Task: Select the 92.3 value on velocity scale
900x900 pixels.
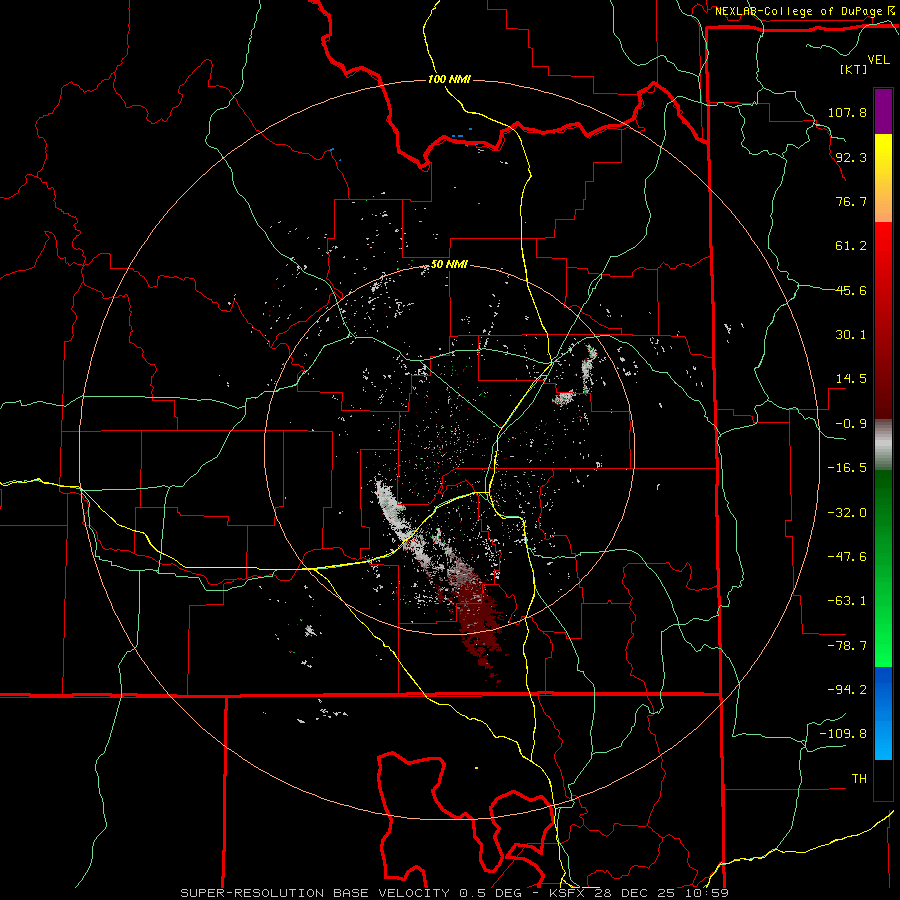Action: (851, 157)
